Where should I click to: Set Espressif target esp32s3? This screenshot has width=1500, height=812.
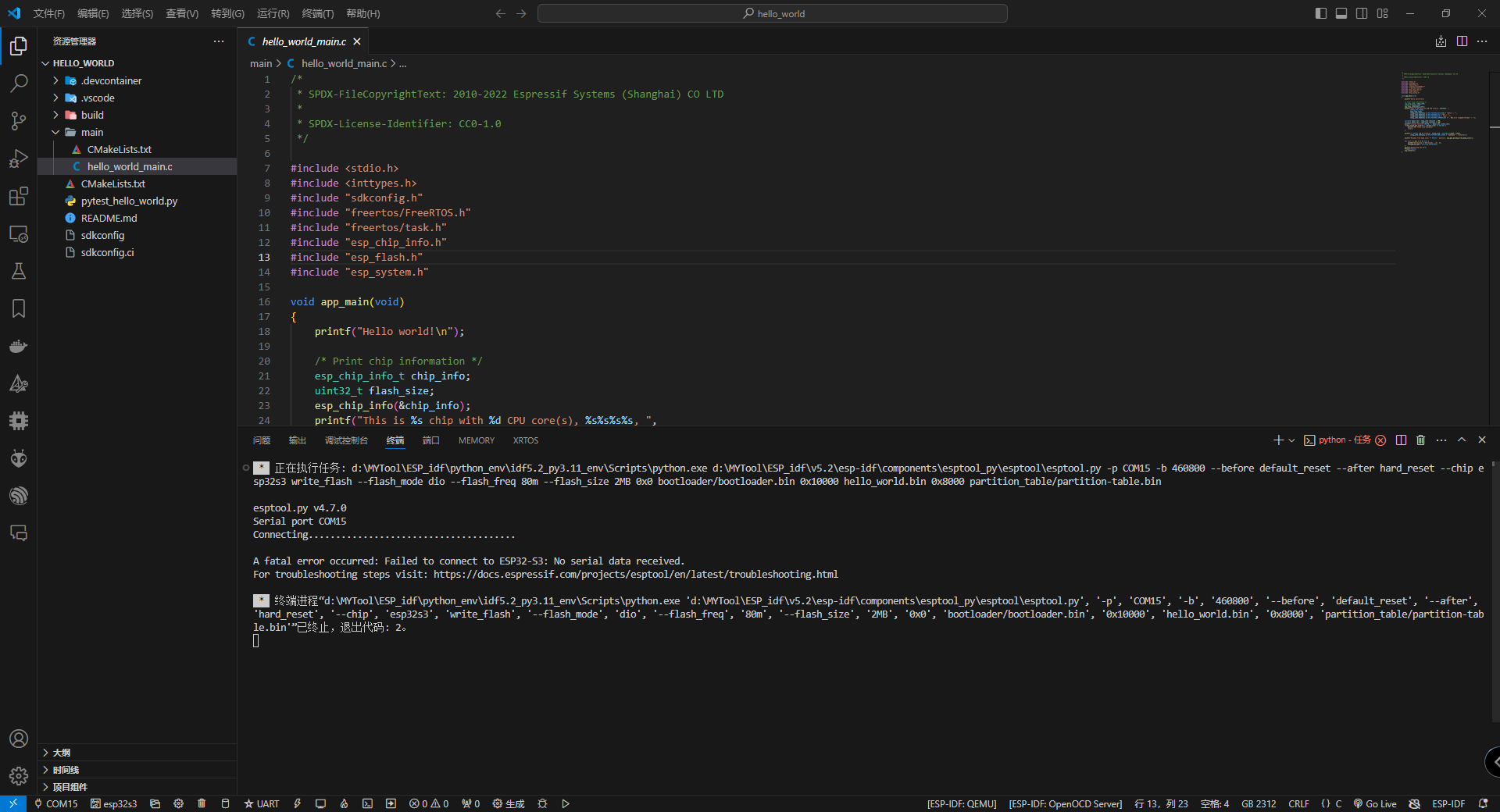113,803
